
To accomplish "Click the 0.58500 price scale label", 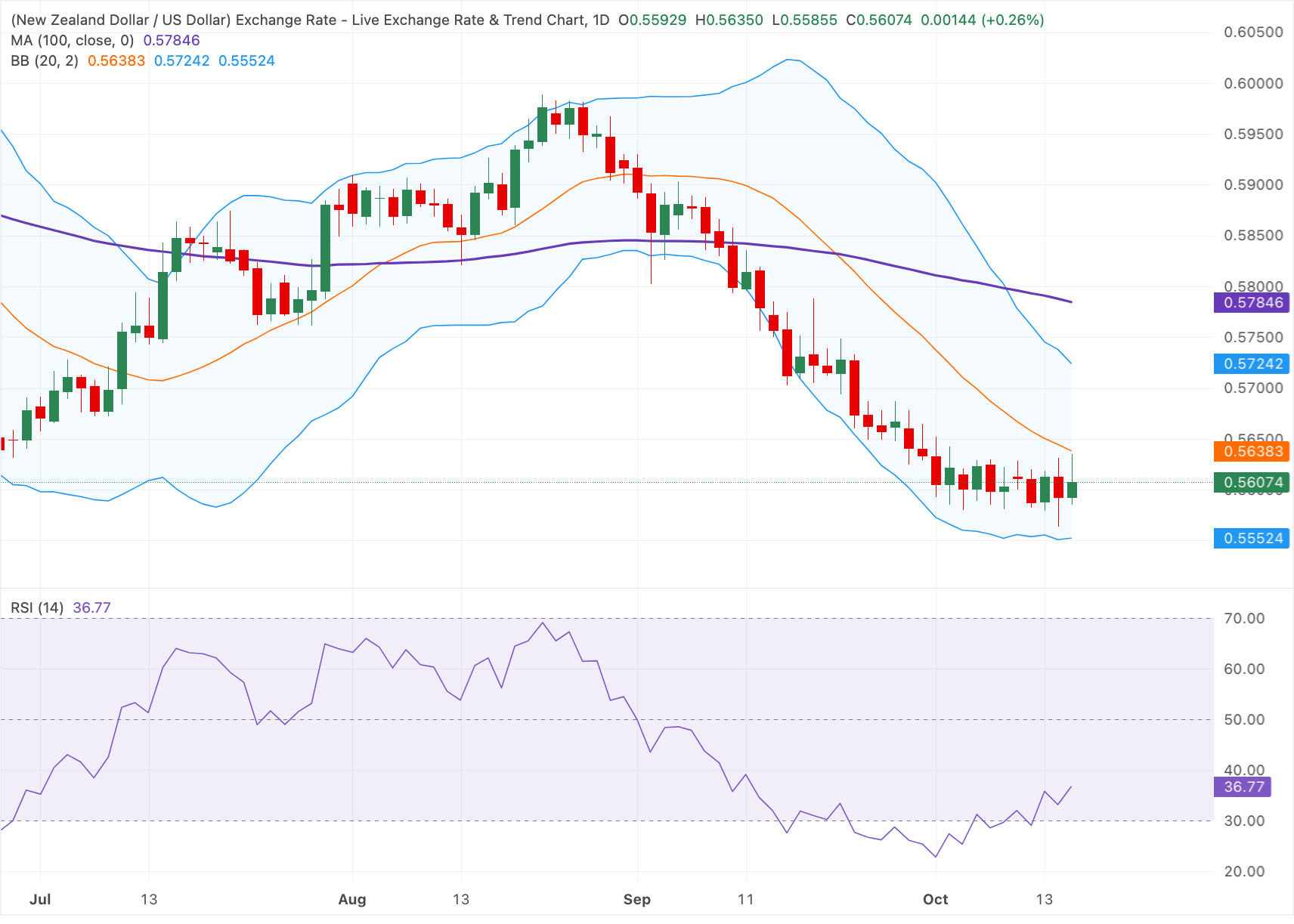I will [1253, 236].
